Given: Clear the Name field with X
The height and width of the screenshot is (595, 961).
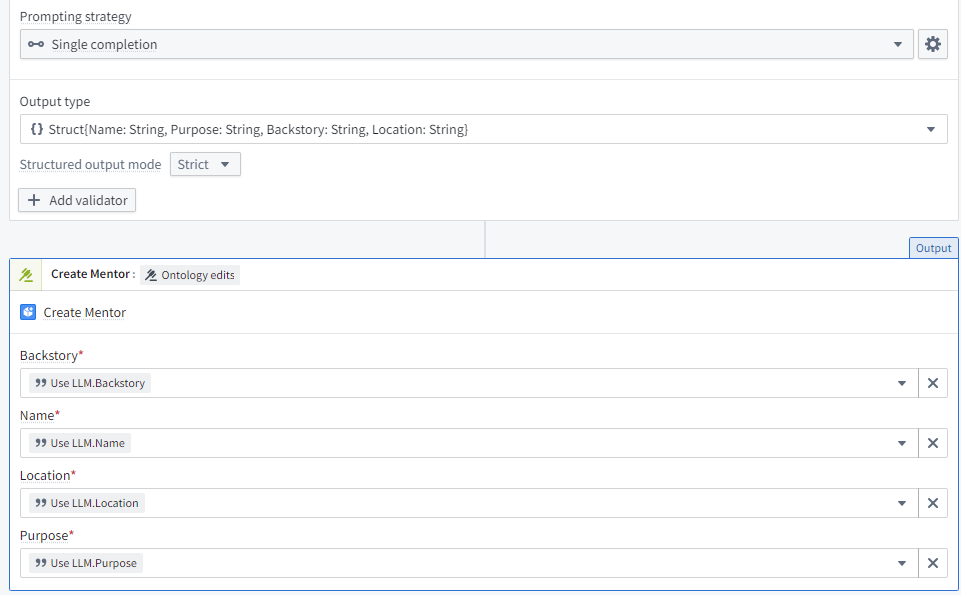Looking at the screenshot, I should [x=932, y=443].
